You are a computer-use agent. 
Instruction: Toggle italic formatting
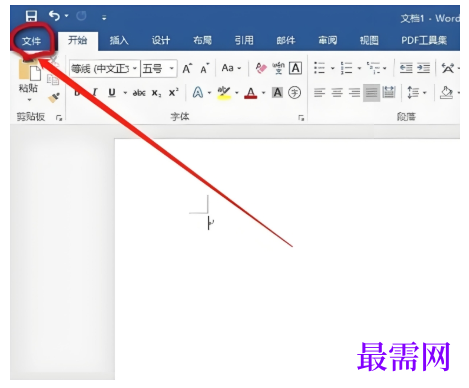[x=95, y=92]
